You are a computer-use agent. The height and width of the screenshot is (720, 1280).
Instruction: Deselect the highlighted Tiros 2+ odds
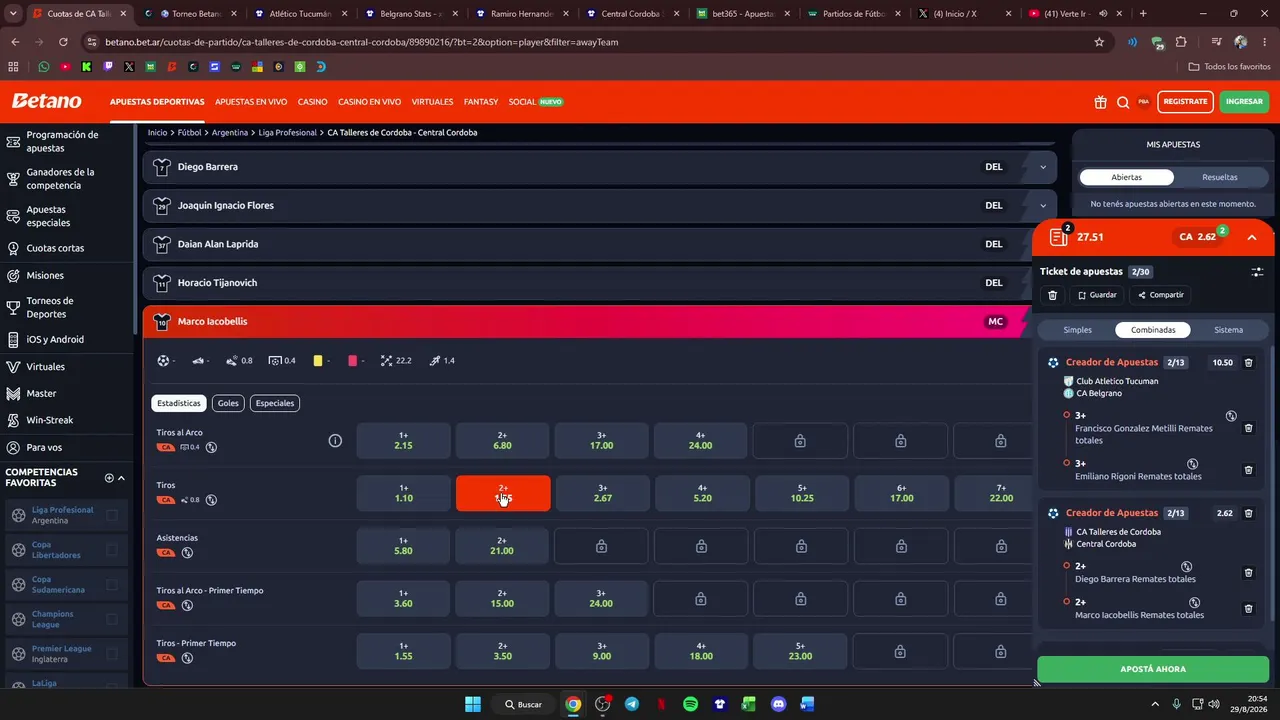click(503, 493)
